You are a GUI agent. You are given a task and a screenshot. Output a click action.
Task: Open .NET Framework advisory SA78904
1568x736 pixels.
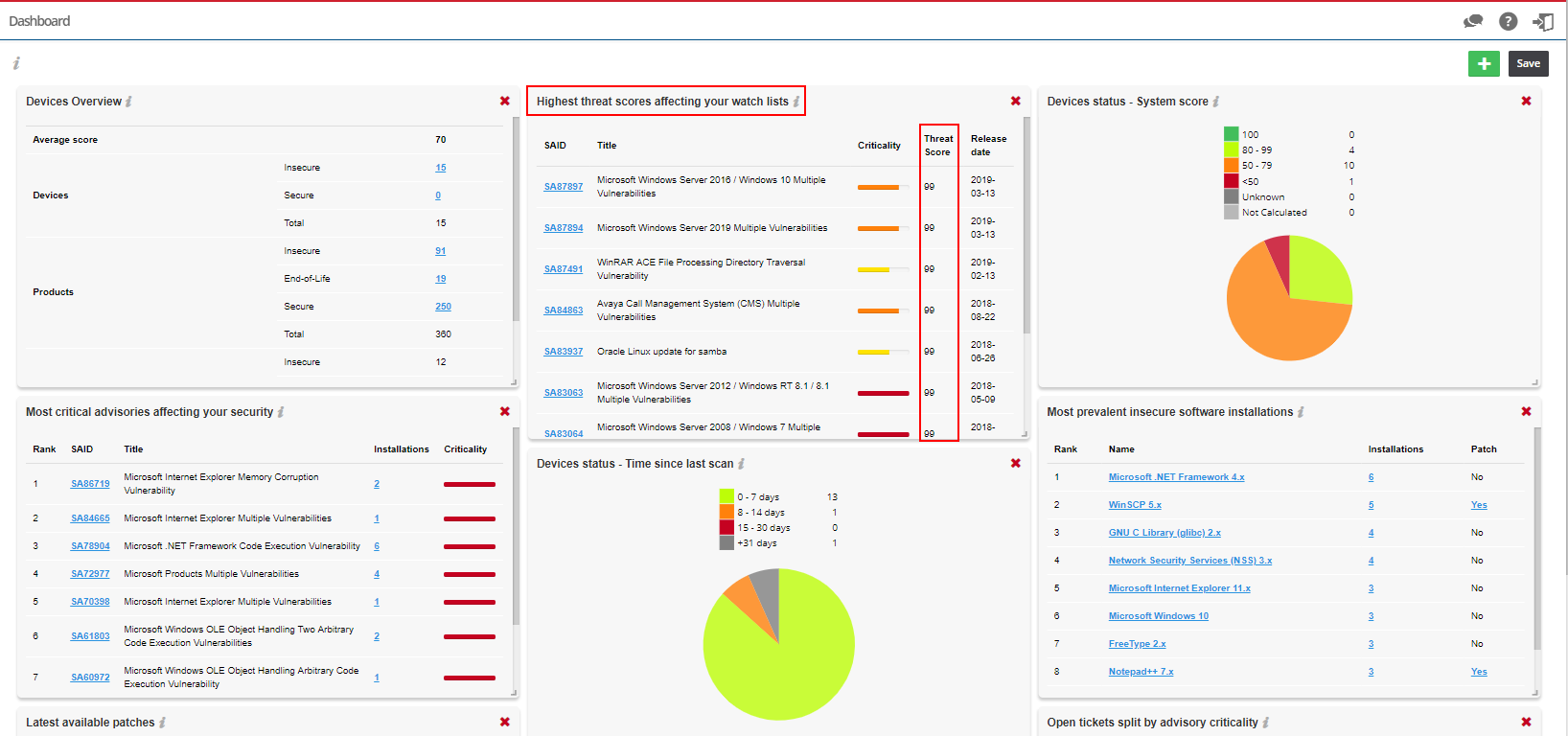click(x=90, y=546)
